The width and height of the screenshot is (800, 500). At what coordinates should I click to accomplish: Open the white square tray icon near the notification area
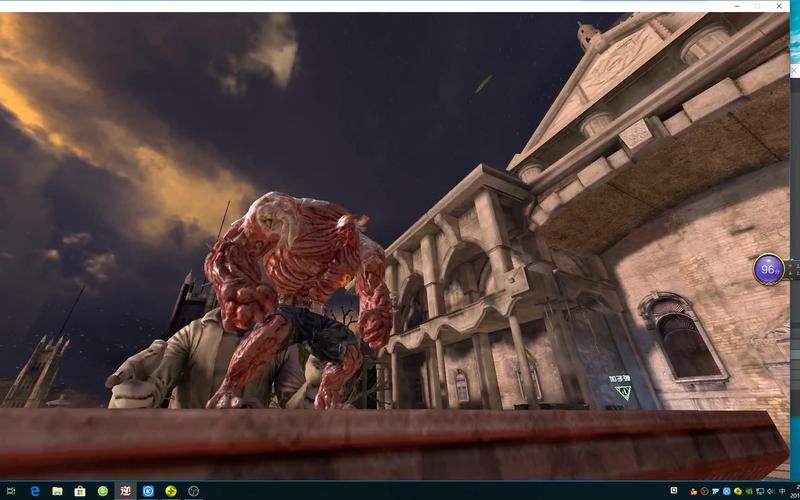click(674, 490)
